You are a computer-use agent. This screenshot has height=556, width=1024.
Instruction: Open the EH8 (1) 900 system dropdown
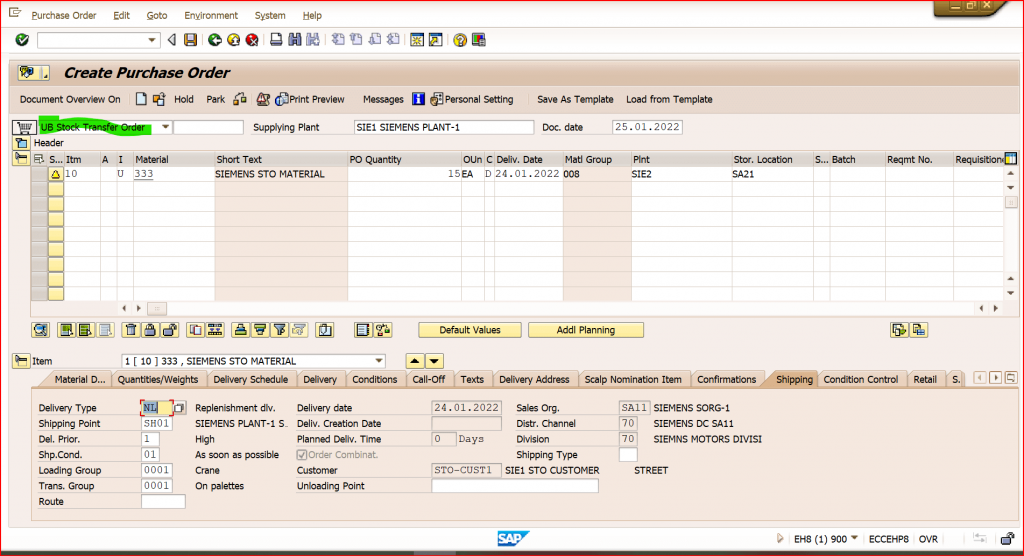pos(854,538)
